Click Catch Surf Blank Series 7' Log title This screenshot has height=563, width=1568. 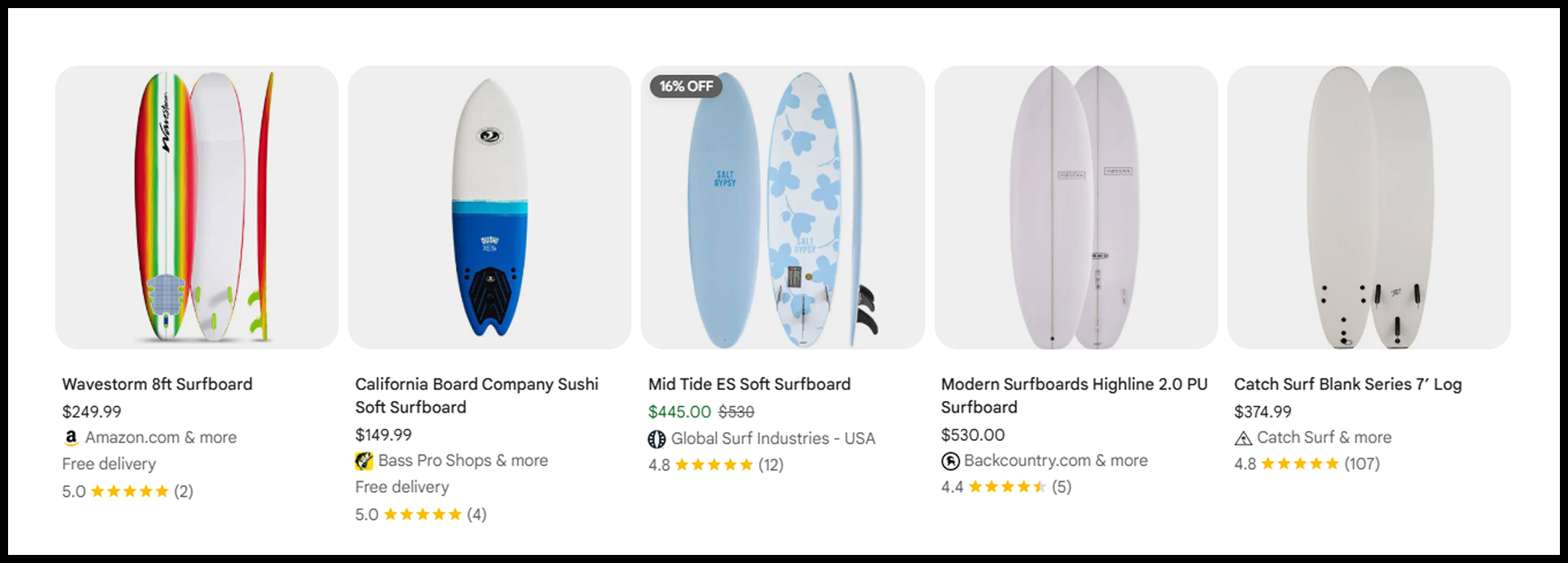point(1347,384)
